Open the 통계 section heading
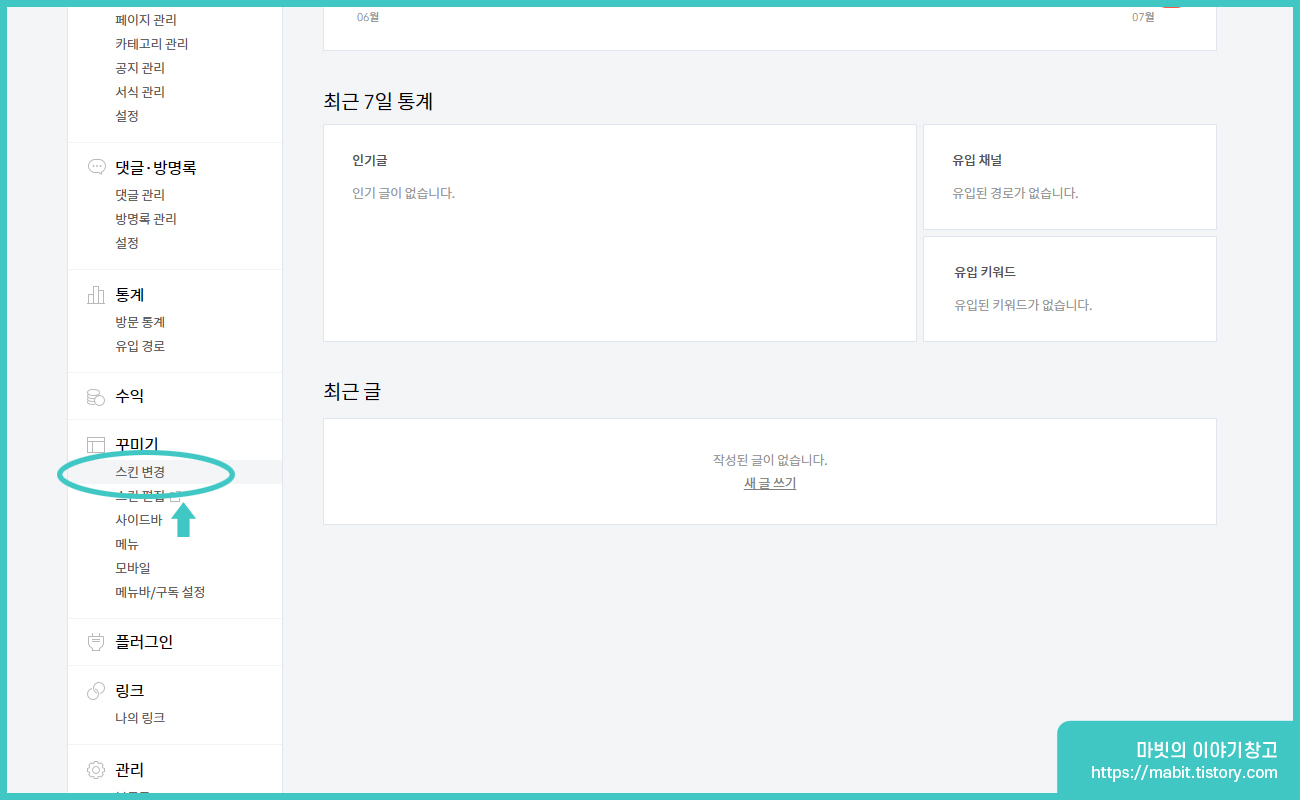This screenshot has width=1300, height=800. (130, 295)
